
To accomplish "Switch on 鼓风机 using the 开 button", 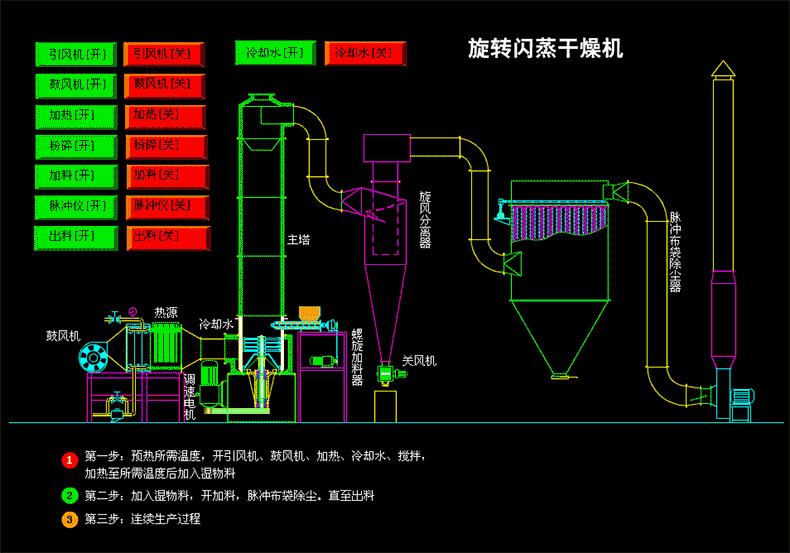I will pyautogui.click(x=75, y=84).
